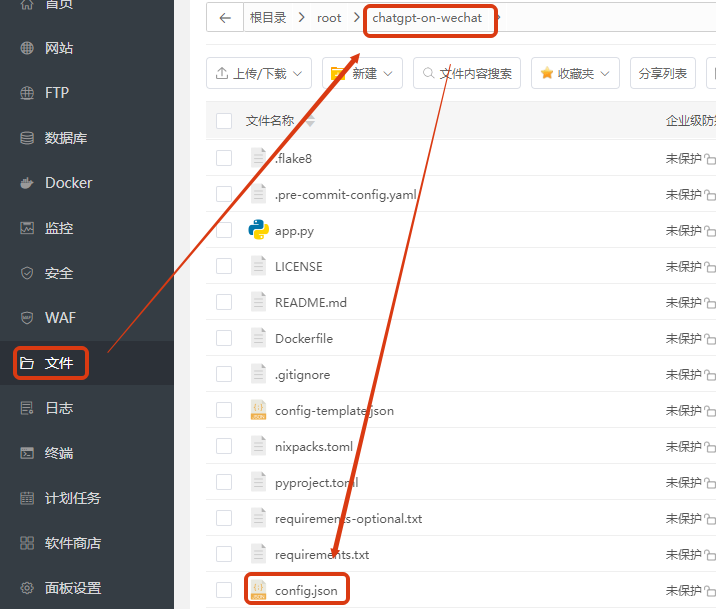Viewport: 716px width, 609px height.
Task: Open the requirements.txt file link
Action: pyautogui.click(x=322, y=554)
